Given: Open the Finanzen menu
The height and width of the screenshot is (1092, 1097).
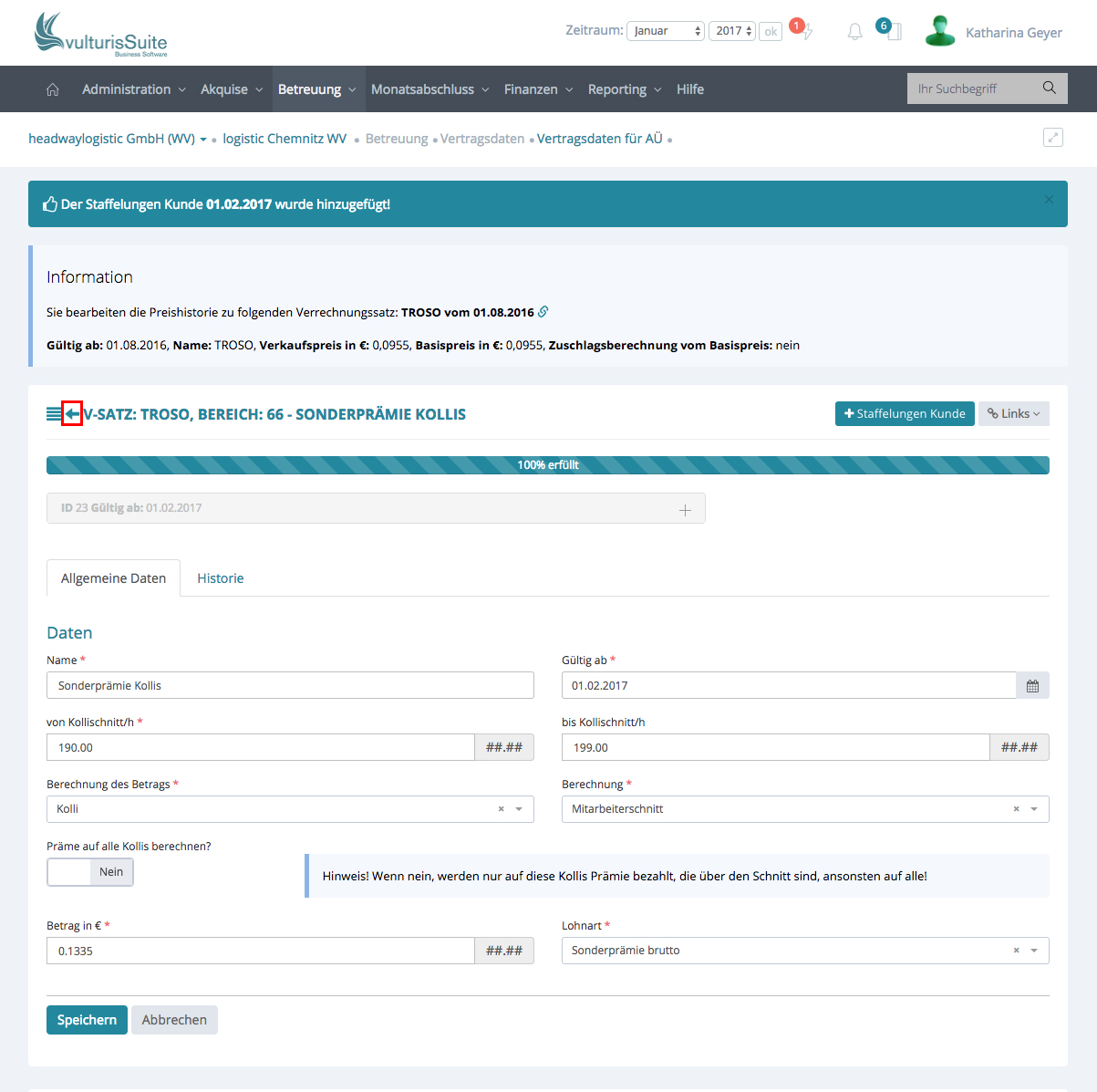Looking at the screenshot, I should (x=538, y=89).
